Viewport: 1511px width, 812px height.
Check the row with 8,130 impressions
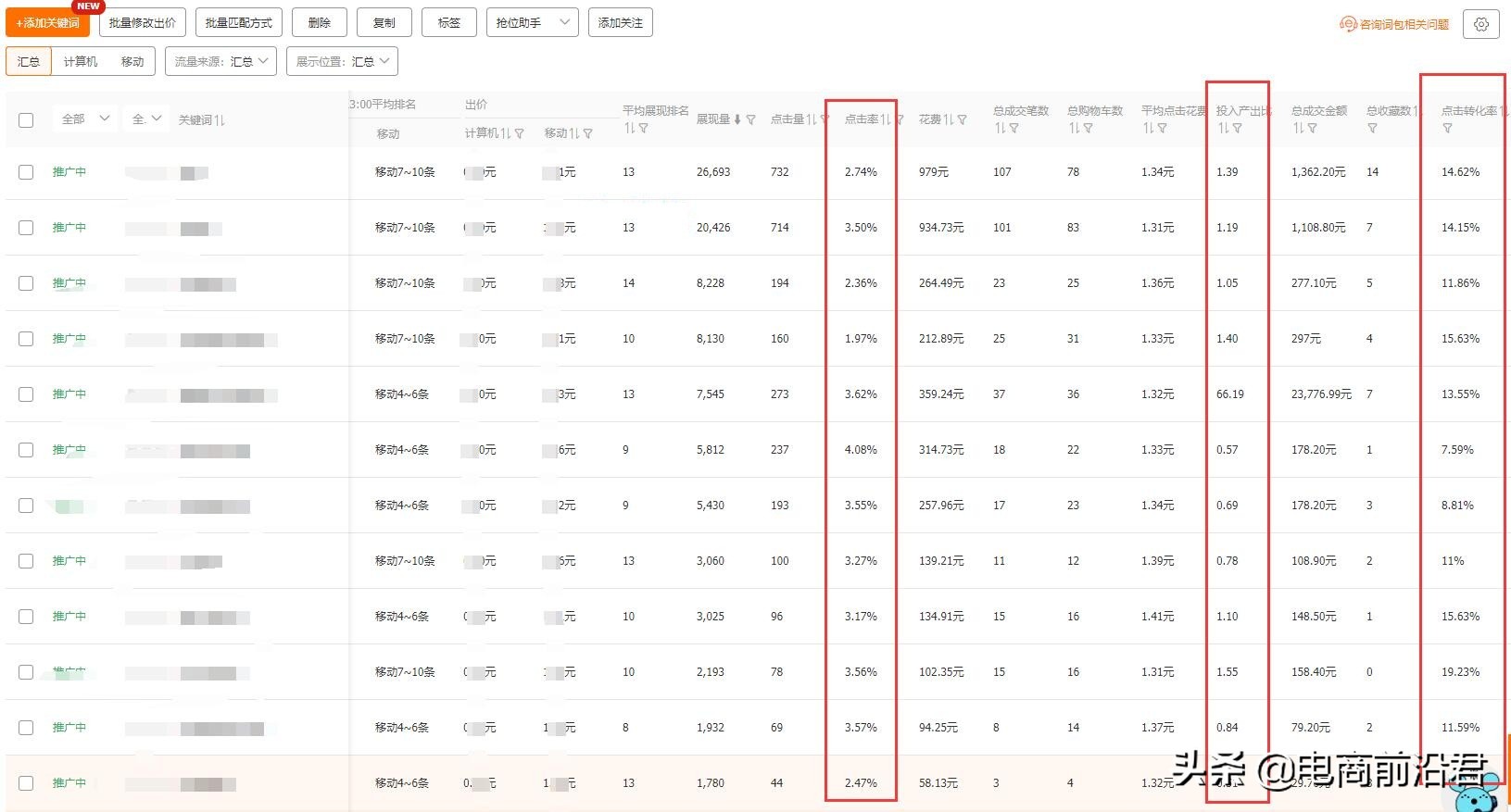point(26,339)
